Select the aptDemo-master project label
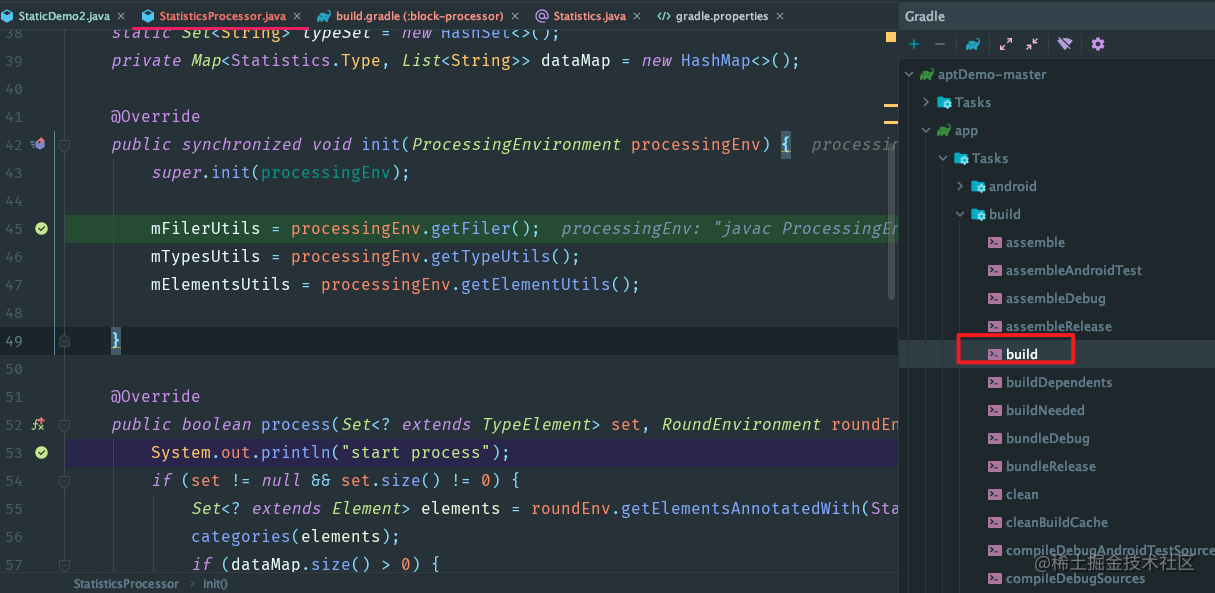This screenshot has height=593, width=1215. click(992, 74)
